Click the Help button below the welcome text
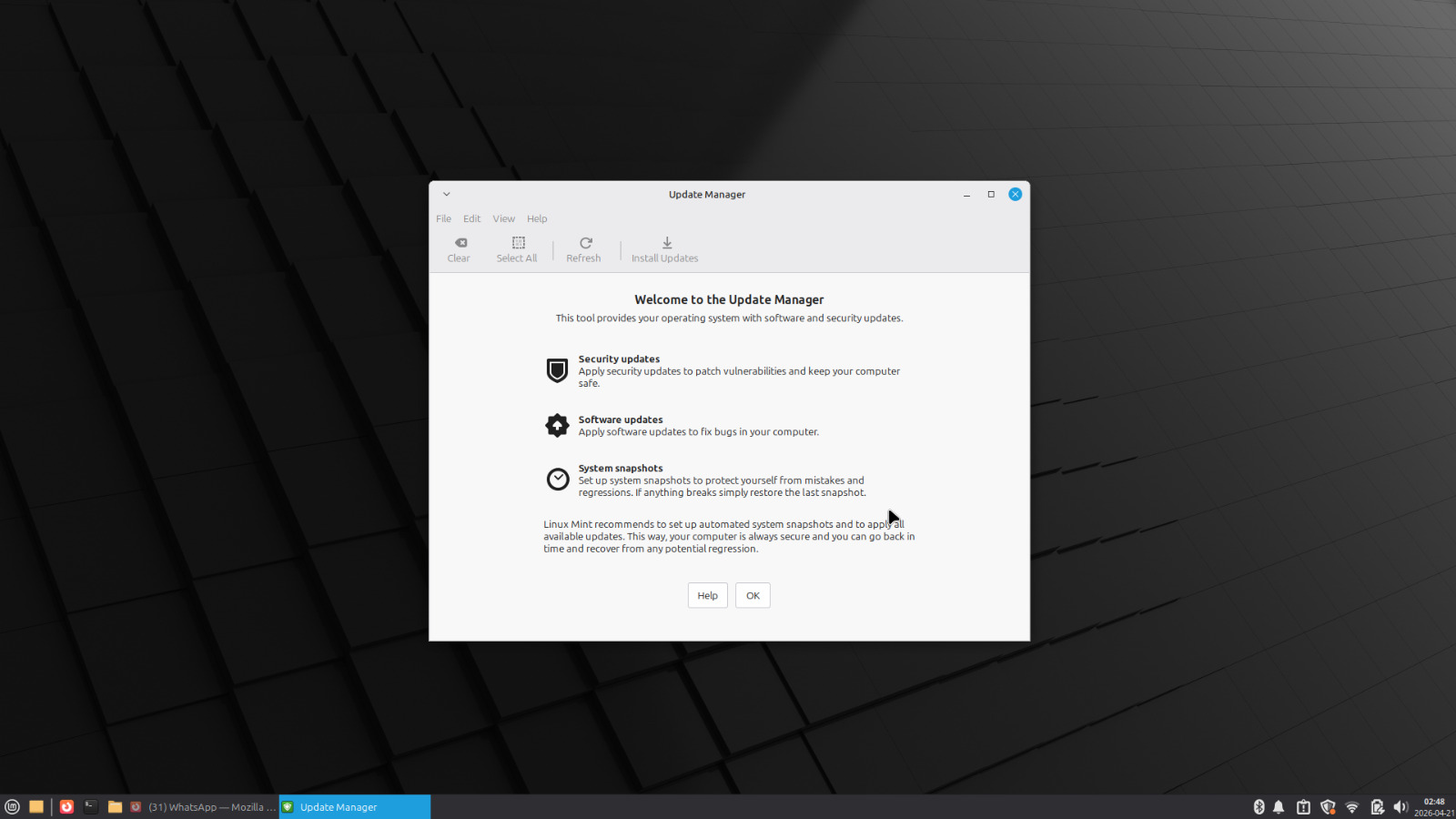1456x819 pixels. point(707,596)
